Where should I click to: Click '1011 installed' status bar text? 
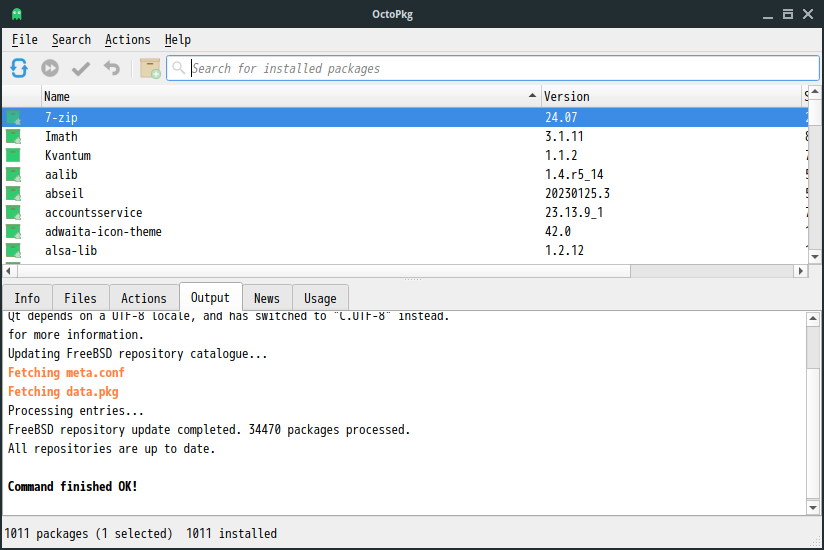tap(231, 534)
